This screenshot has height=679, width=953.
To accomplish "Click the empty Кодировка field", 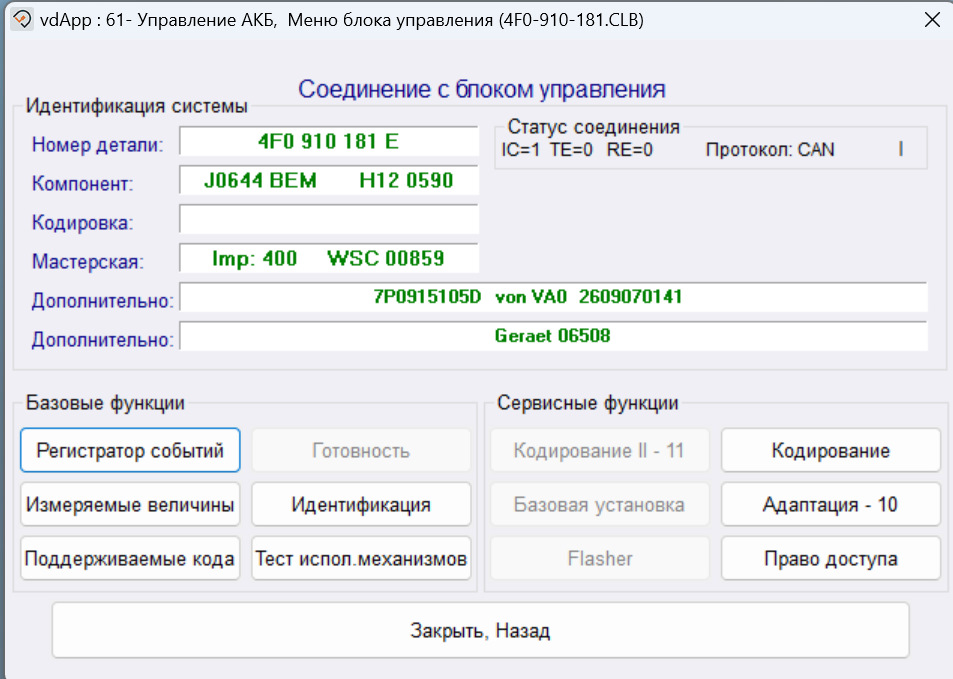I will tap(328, 219).
